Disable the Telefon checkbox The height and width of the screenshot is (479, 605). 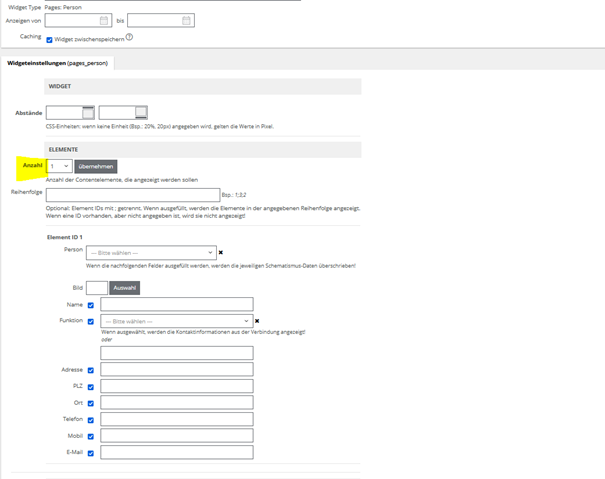(91, 420)
